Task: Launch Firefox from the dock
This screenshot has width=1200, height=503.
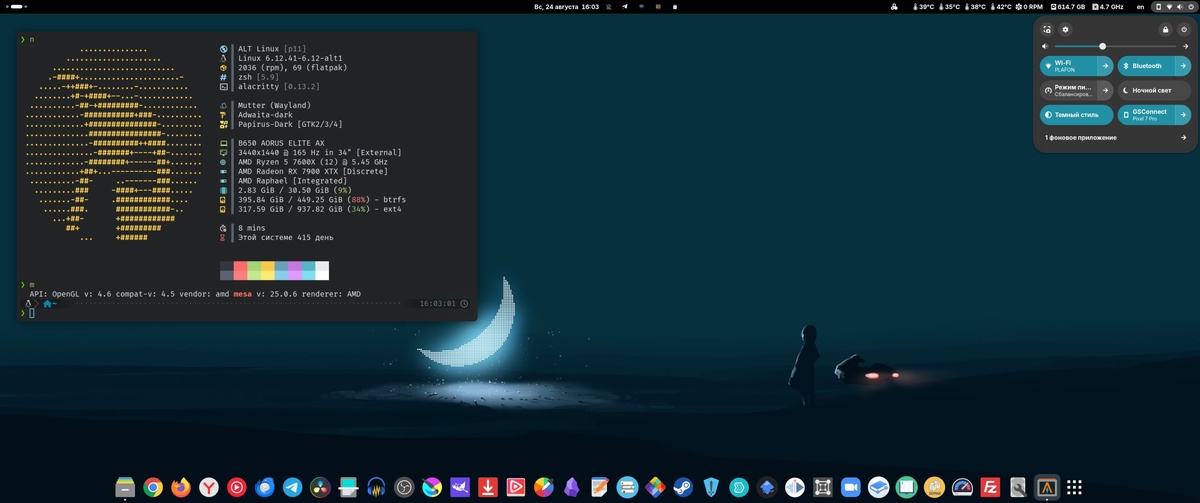Action: pyautogui.click(x=181, y=487)
